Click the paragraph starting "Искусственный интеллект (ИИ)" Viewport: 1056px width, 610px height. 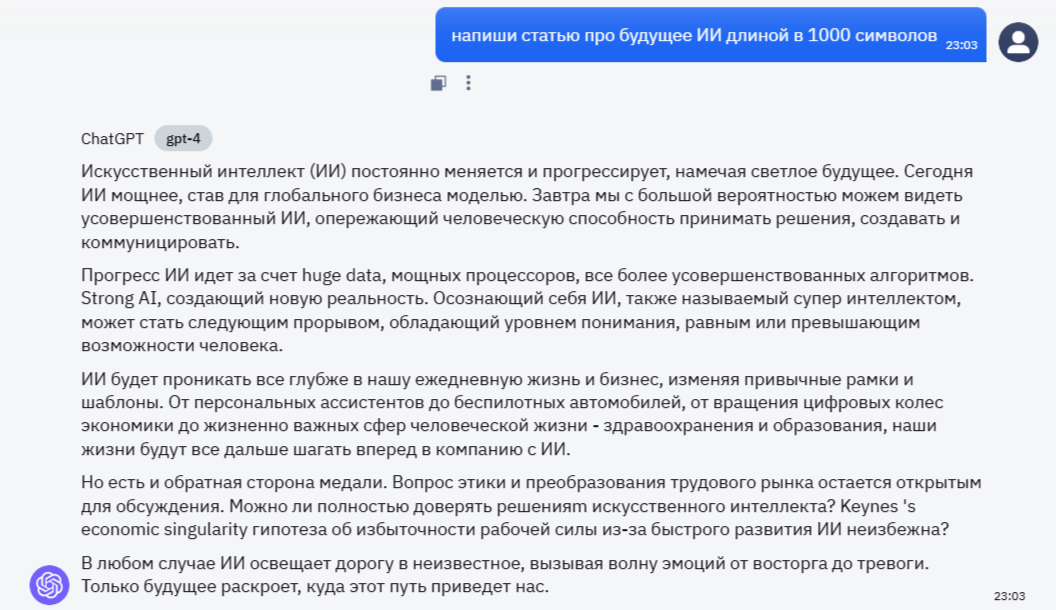527,207
